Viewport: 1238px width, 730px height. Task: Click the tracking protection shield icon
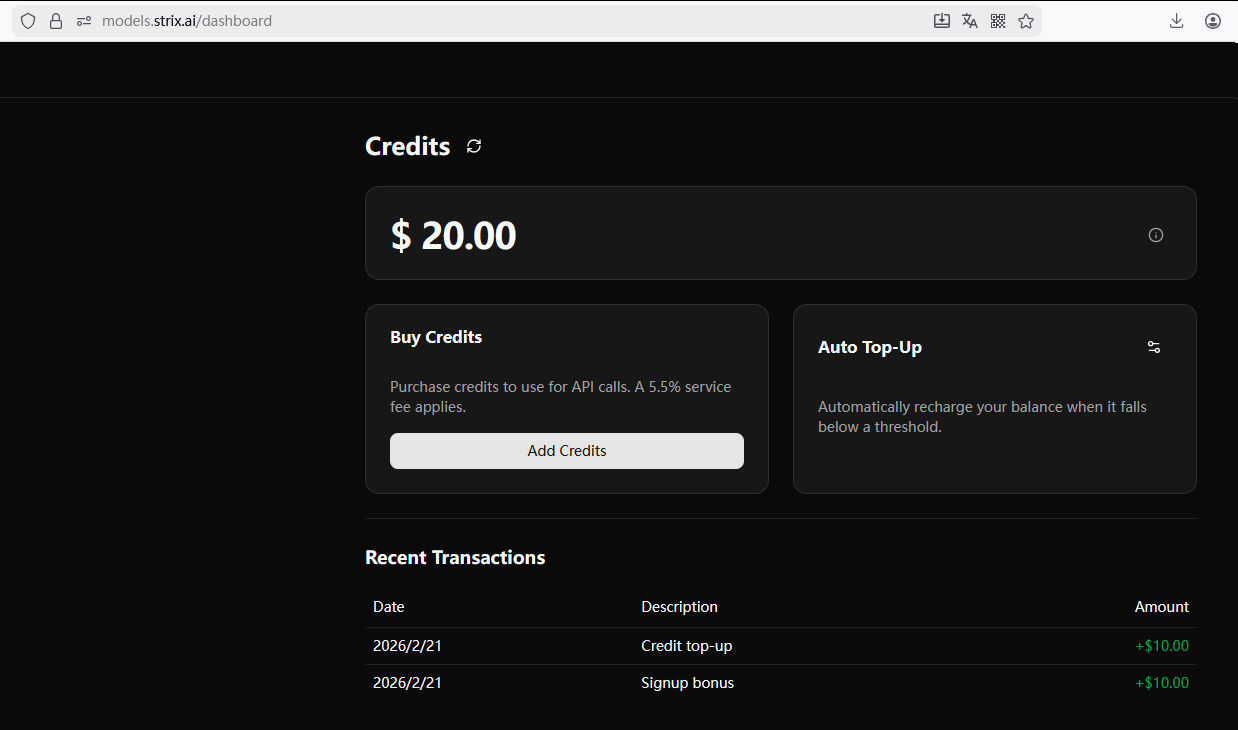pyautogui.click(x=28, y=21)
